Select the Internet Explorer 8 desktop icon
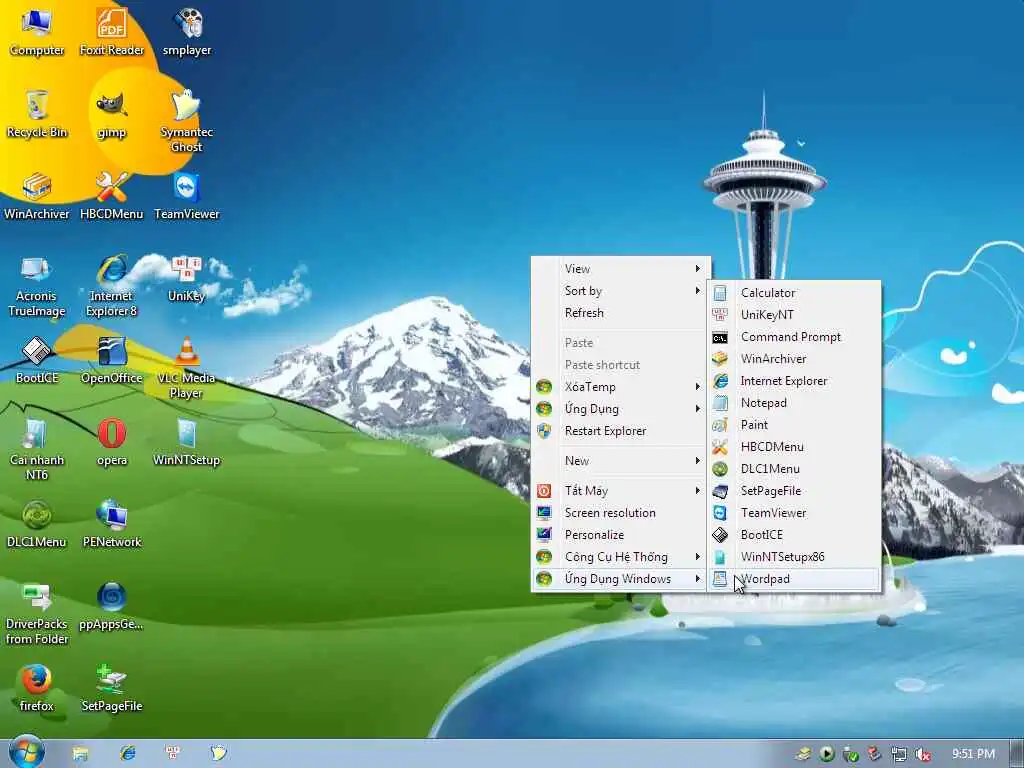The width and height of the screenshot is (1024, 768). [112, 286]
